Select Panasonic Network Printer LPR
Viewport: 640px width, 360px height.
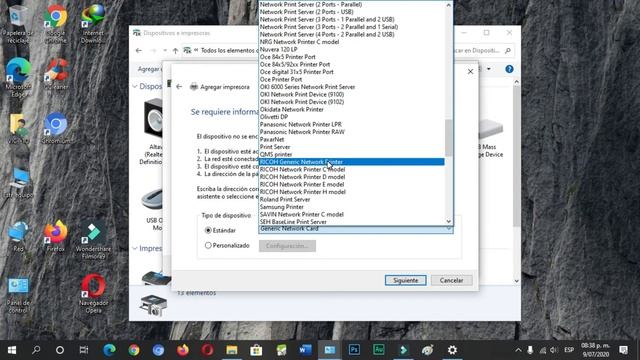click(351, 124)
